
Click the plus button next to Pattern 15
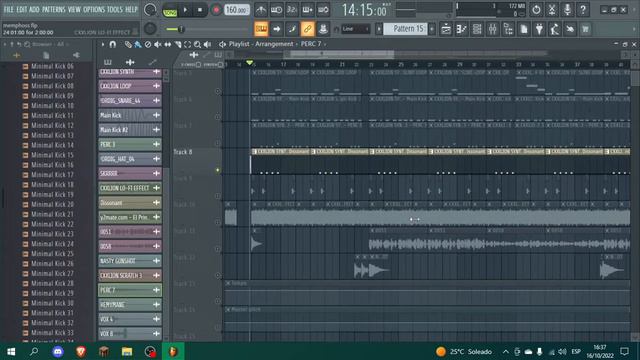432,29
